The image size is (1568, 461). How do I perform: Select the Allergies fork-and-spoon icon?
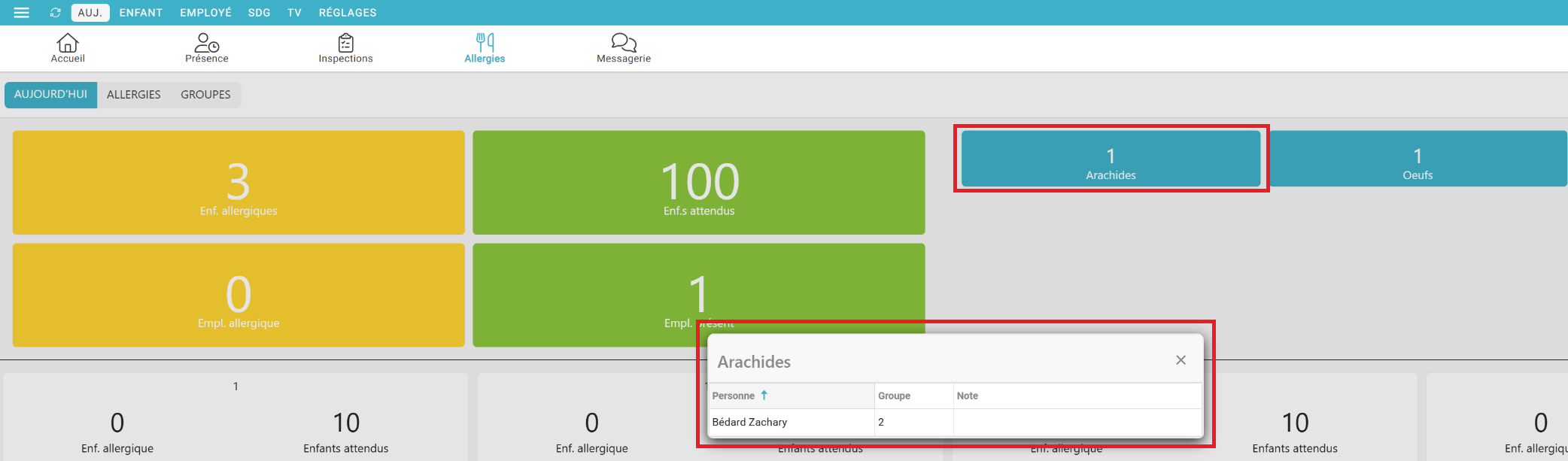tap(485, 43)
